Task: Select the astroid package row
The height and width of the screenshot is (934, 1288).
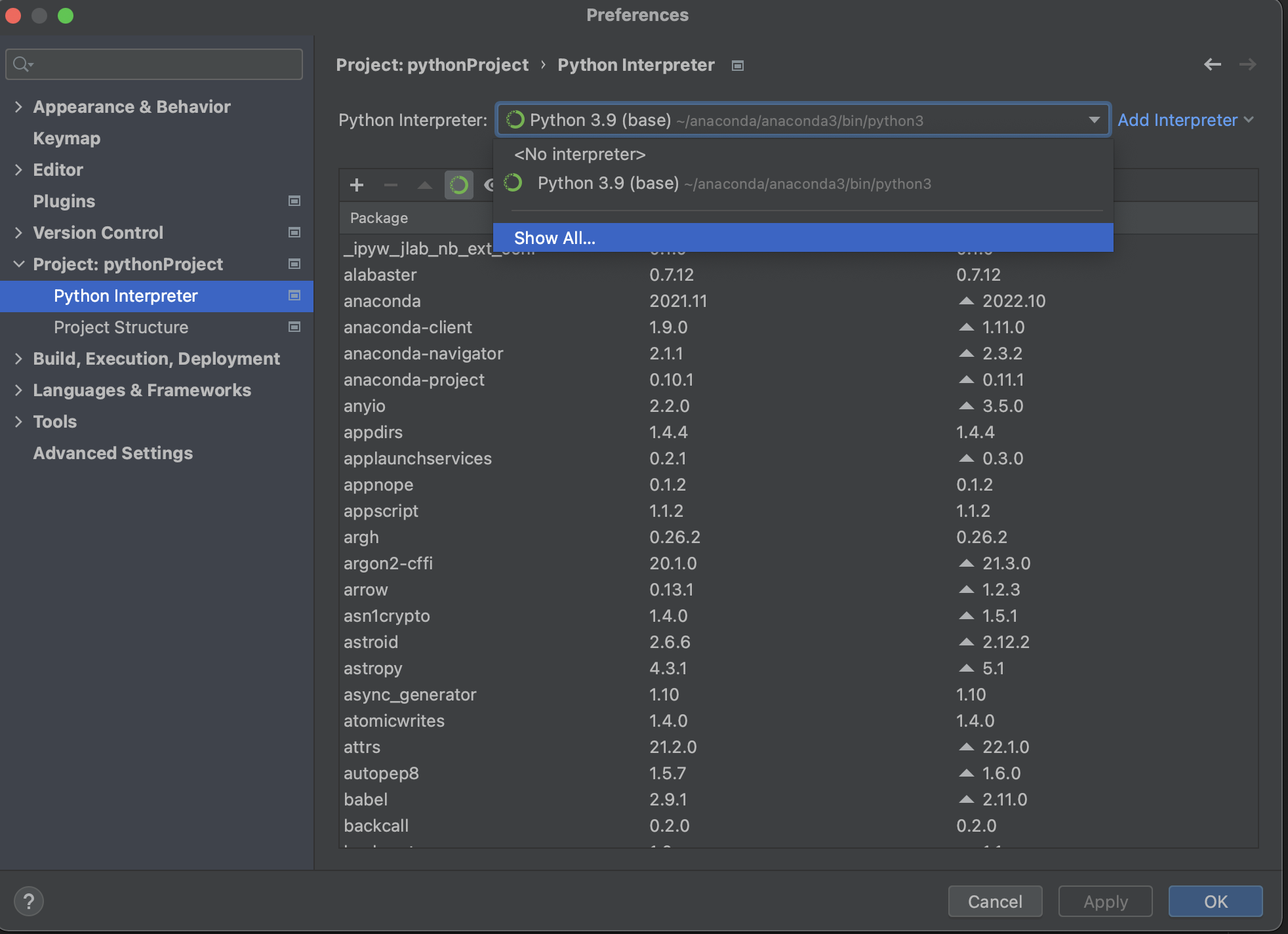Action: pos(798,641)
